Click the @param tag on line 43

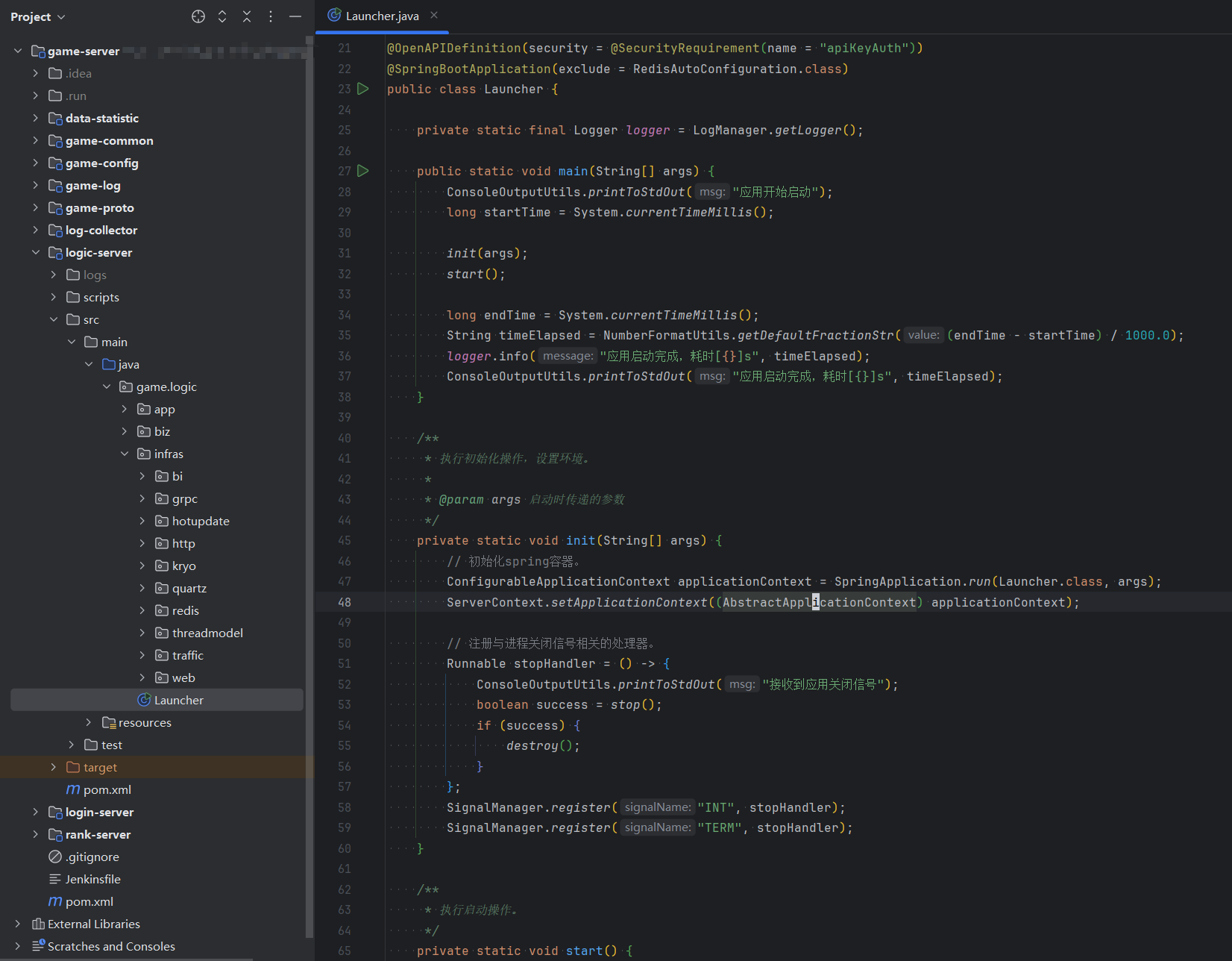click(461, 499)
